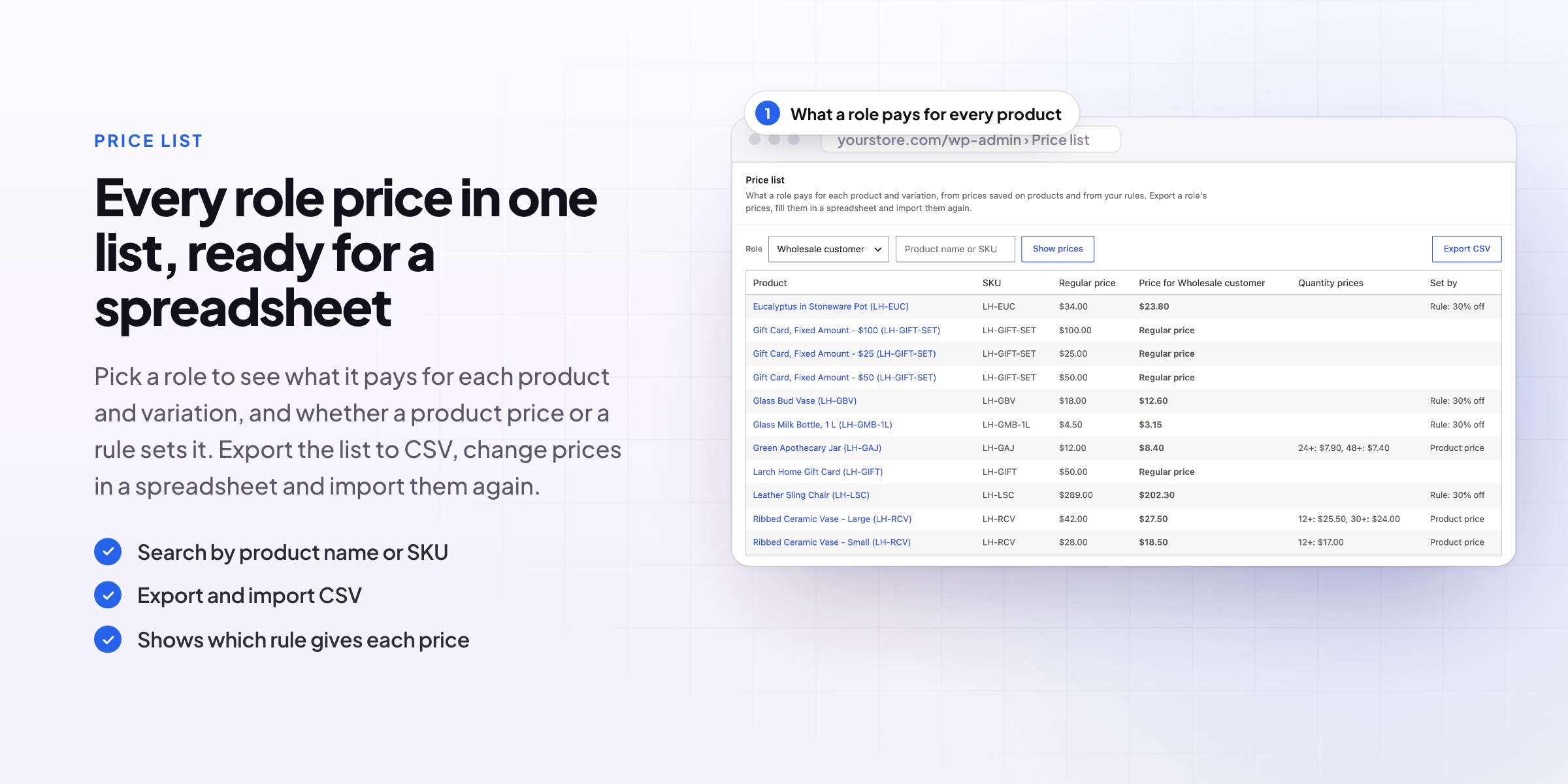Viewport: 1568px width, 784px height.
Task: Open Leather Sling Chair product link
Action: (x=811, y=495)
